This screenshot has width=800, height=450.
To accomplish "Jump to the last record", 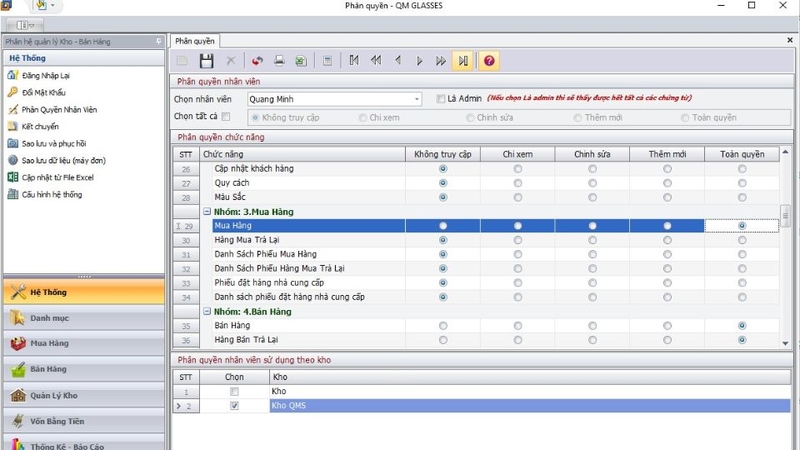I will point(463,61).
